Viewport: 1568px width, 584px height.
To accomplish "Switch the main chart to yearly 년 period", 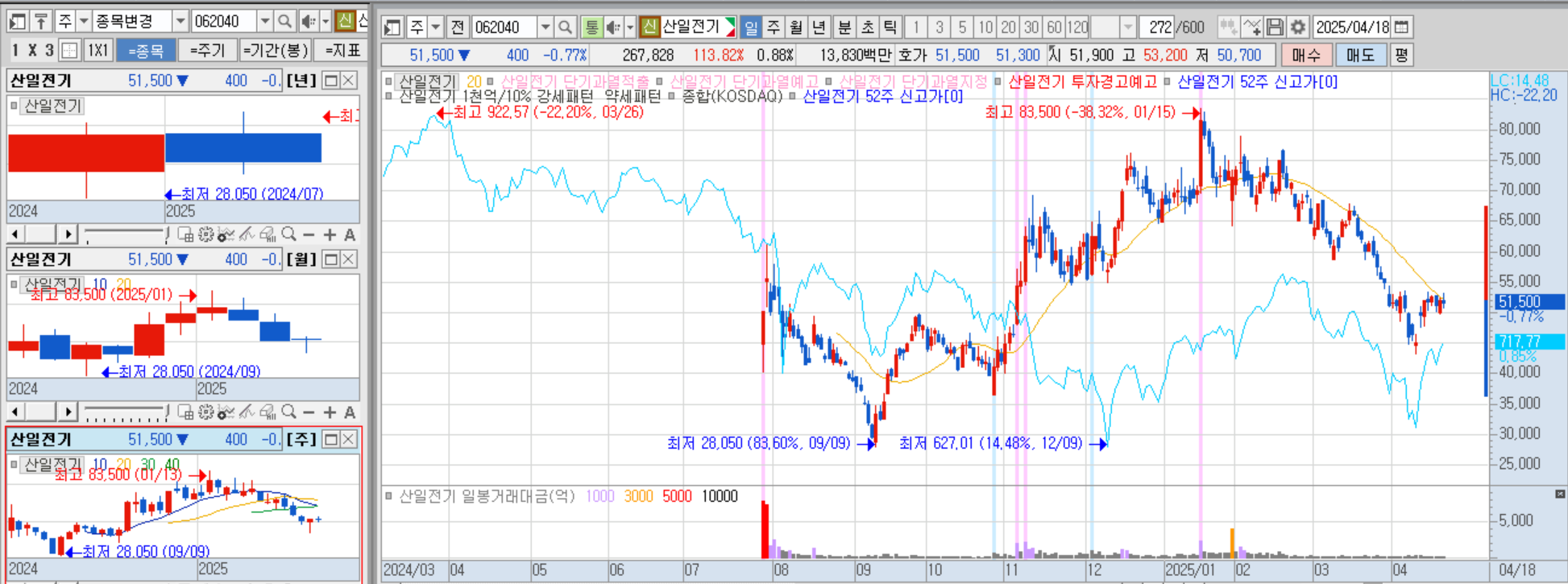I will pyautogui.click(x=819, y=27).
